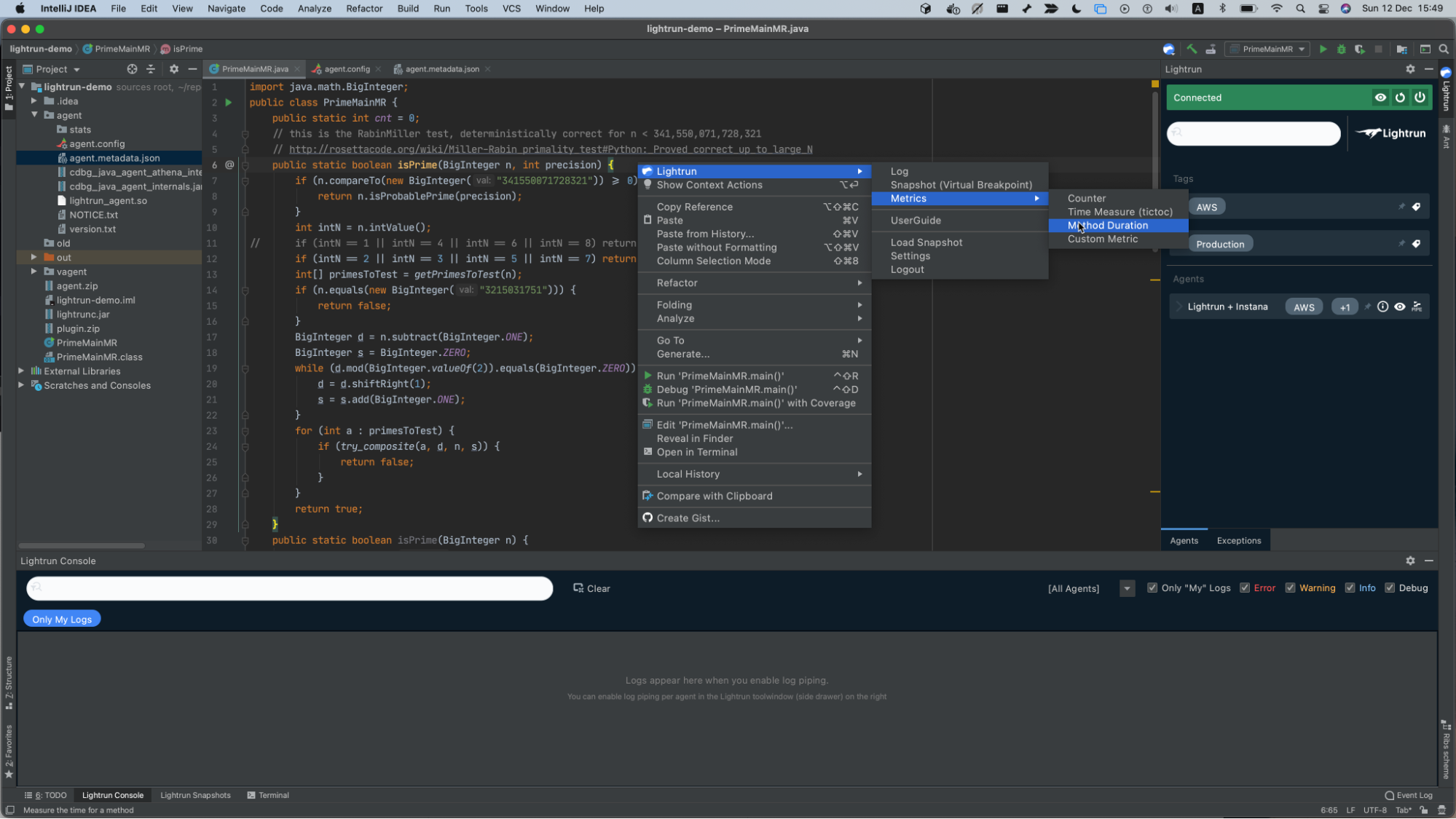Screen dimensions: 1456x819
Task: Click the Clear button in Lightrun Console
Action: [591, 588]
